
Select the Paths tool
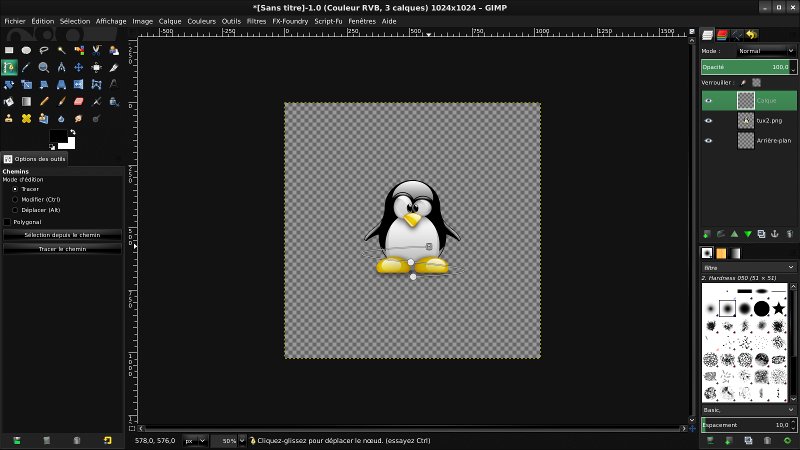[x=9, y=67]
